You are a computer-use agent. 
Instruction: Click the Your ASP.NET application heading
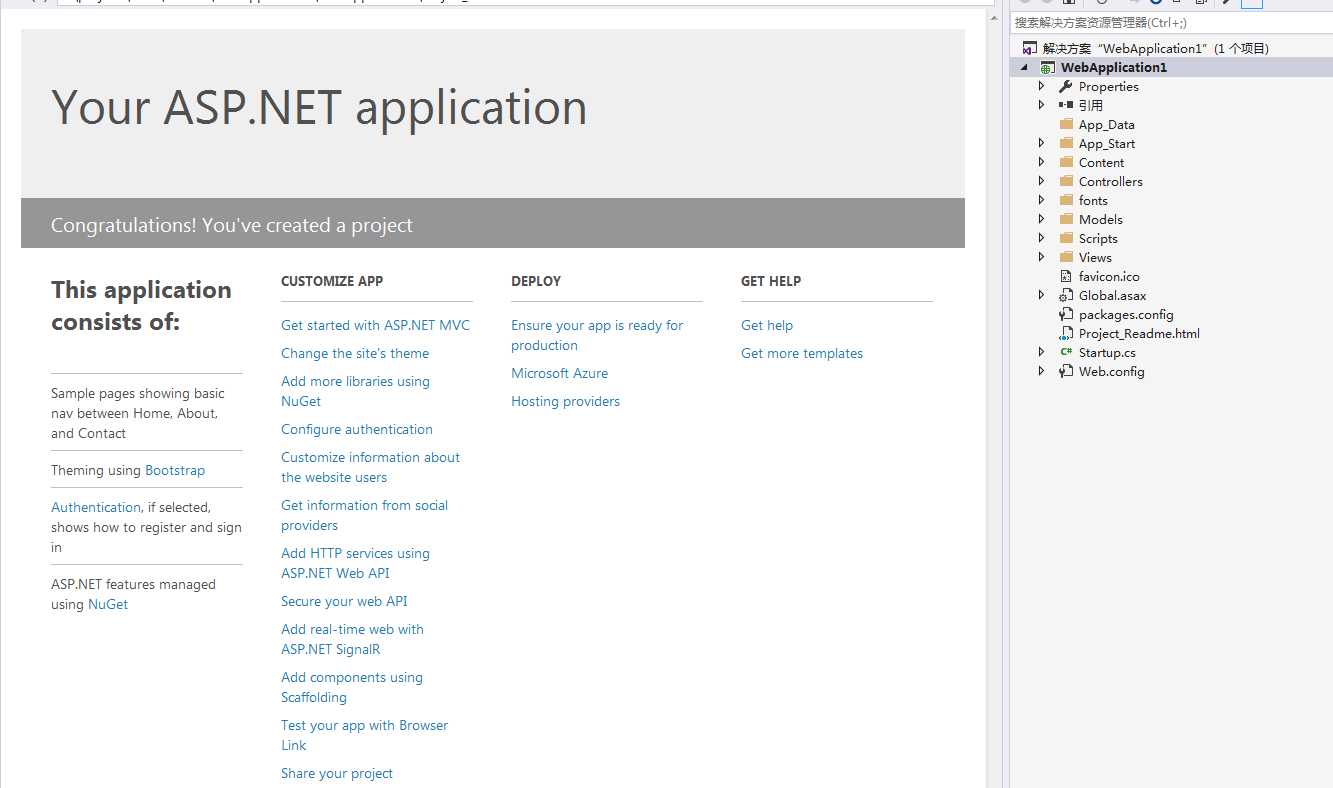[319, 107]
